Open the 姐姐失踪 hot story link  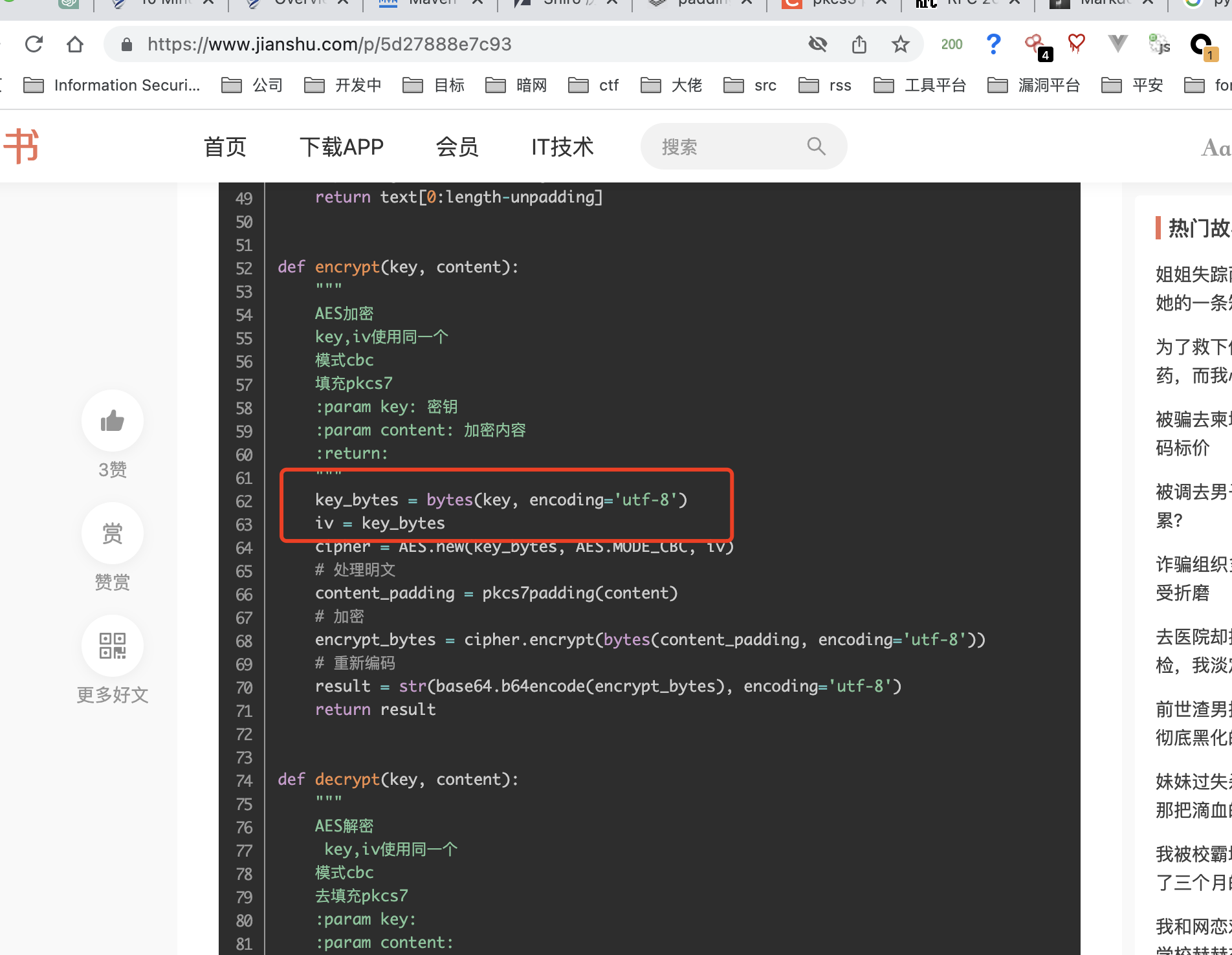[1193, 288]
